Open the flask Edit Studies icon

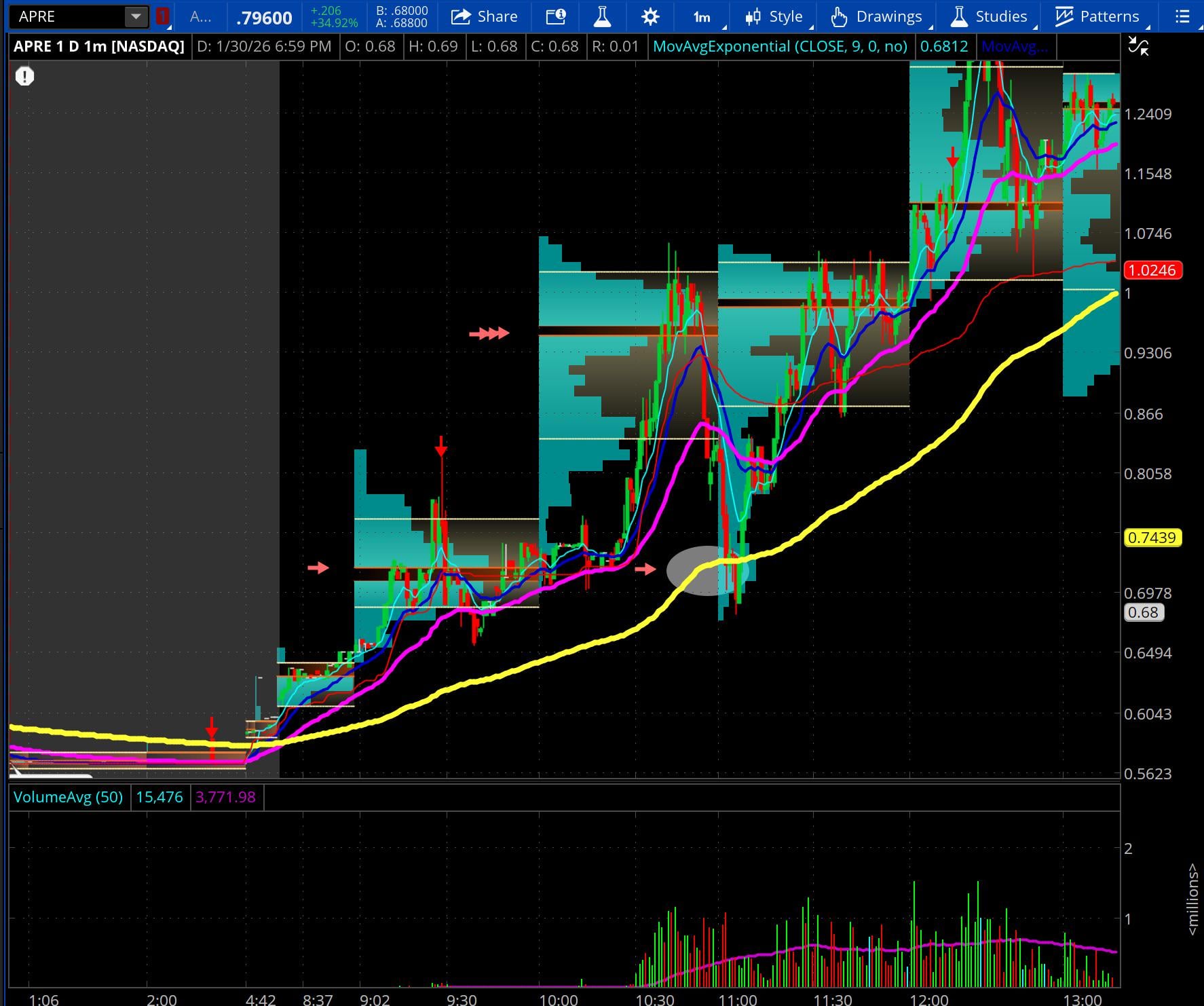point(602,17)
